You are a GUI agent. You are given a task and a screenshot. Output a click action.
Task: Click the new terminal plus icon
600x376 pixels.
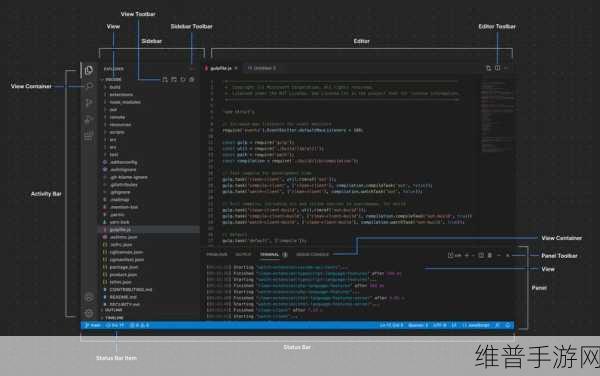[x=467, y=255]
